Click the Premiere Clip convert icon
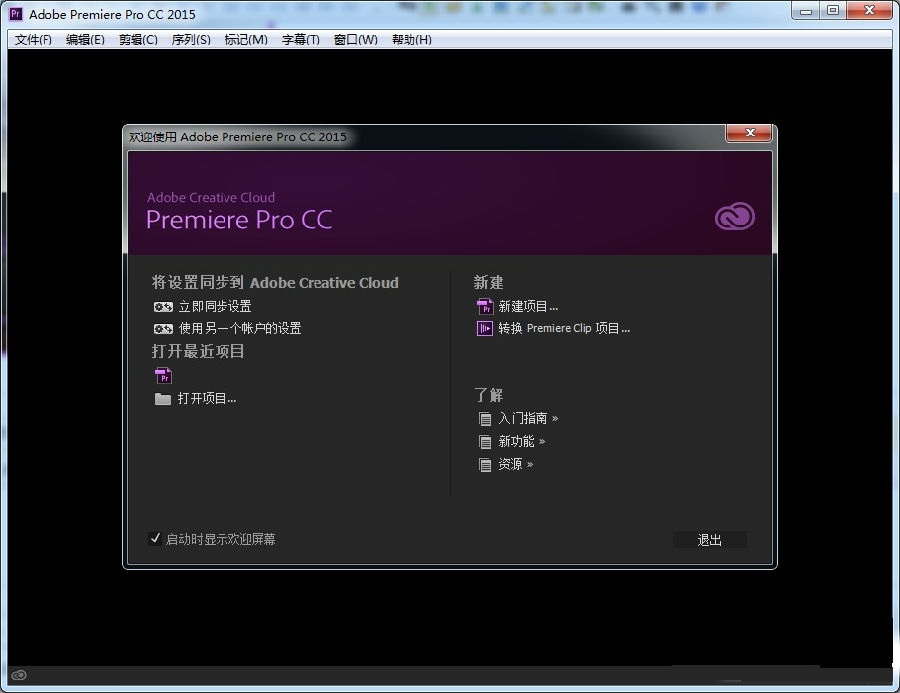 coord(485,328)
